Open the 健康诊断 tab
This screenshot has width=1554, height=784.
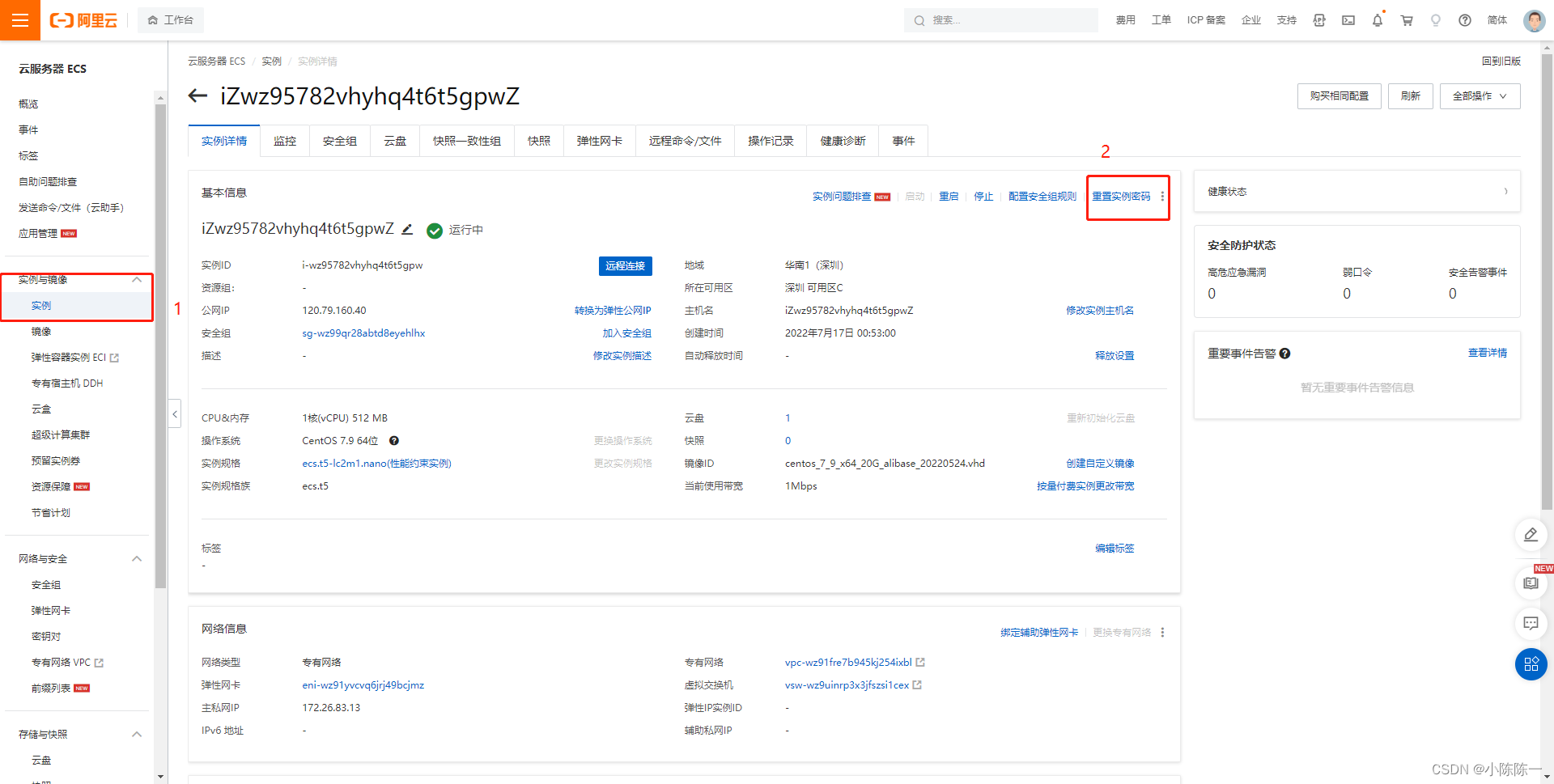point(843,141)
